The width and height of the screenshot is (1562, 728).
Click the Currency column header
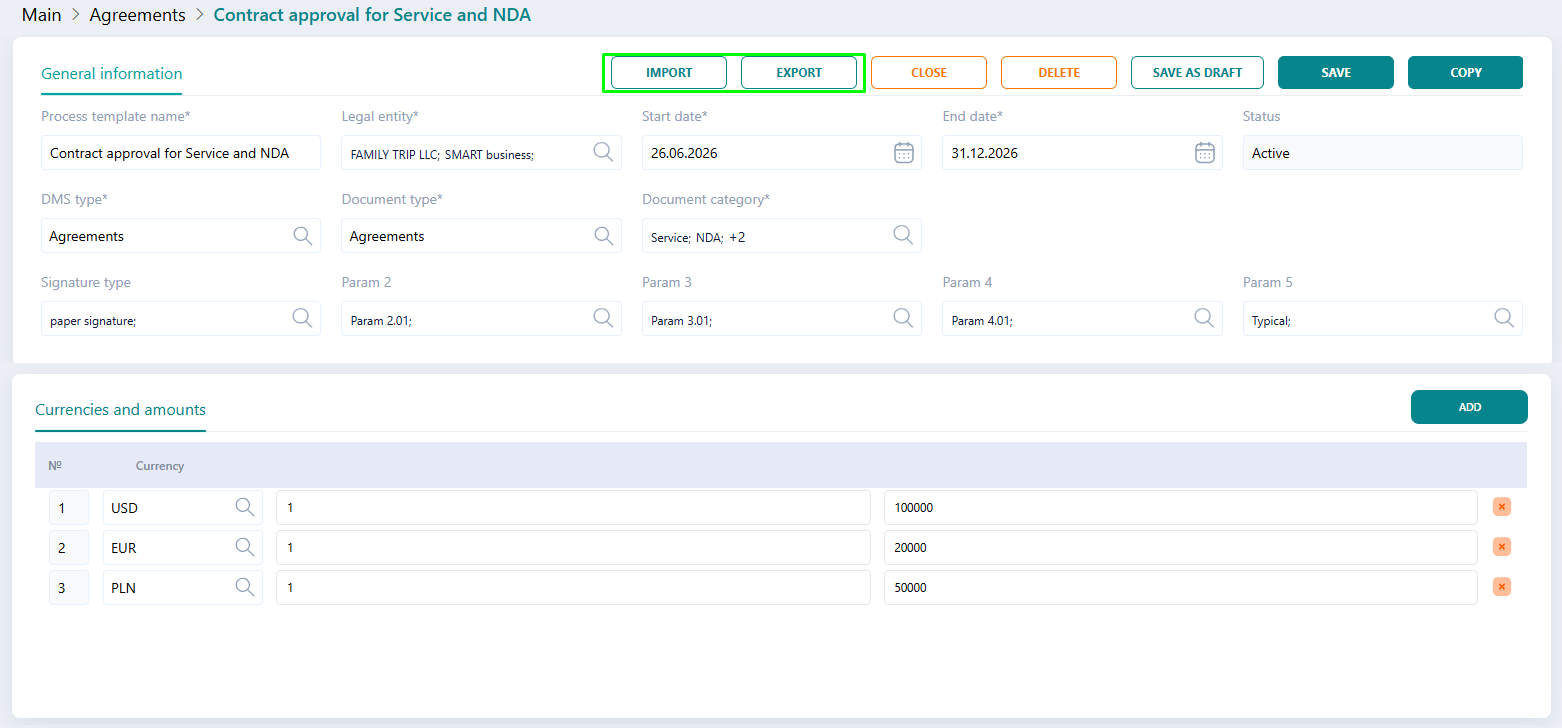[x=160, y=466]
